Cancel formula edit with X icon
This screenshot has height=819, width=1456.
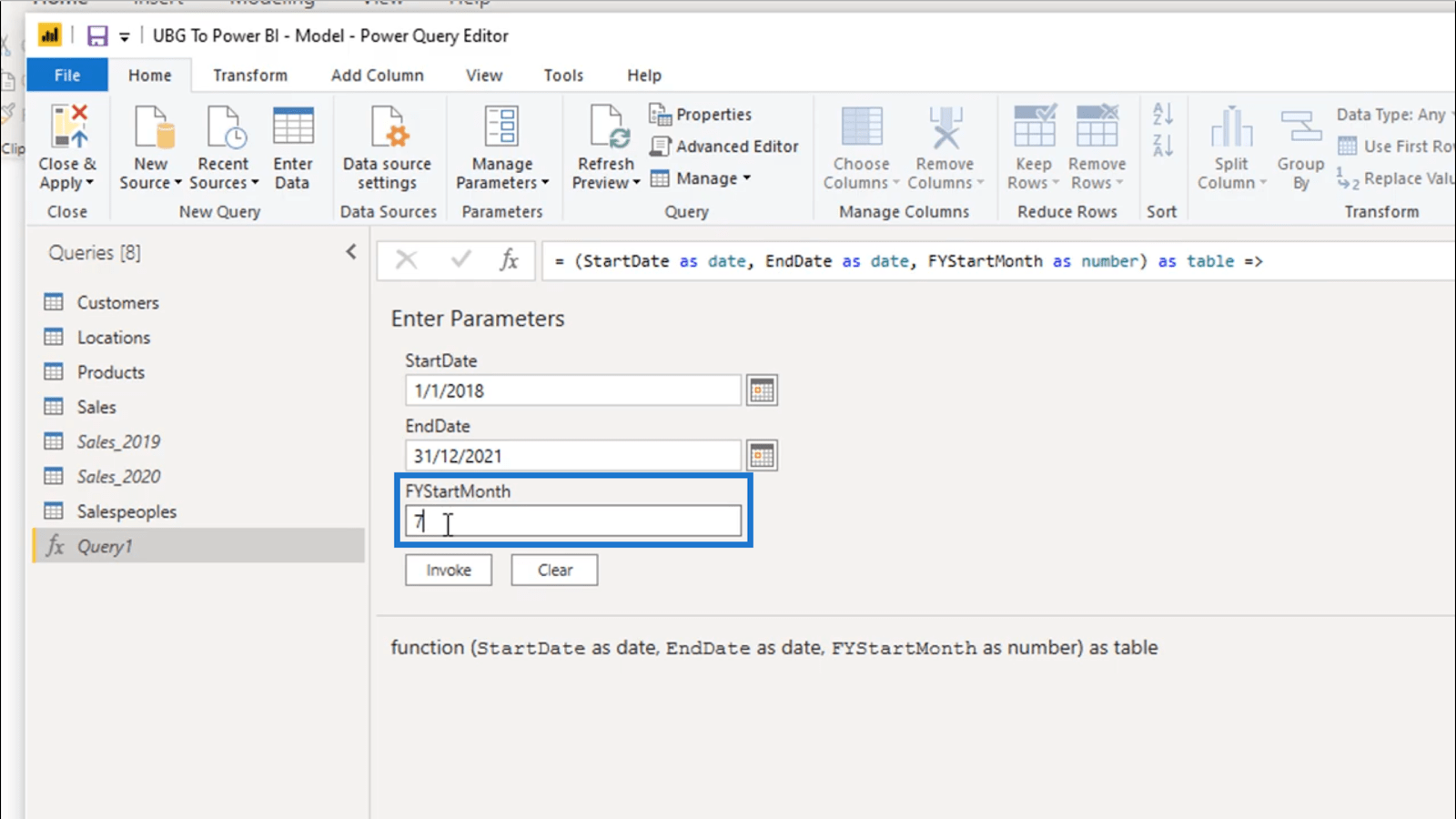407,260
